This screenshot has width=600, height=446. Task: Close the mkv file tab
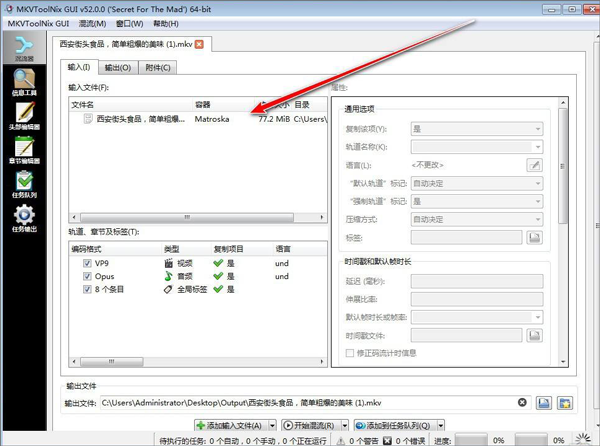[x=199, y=44]
